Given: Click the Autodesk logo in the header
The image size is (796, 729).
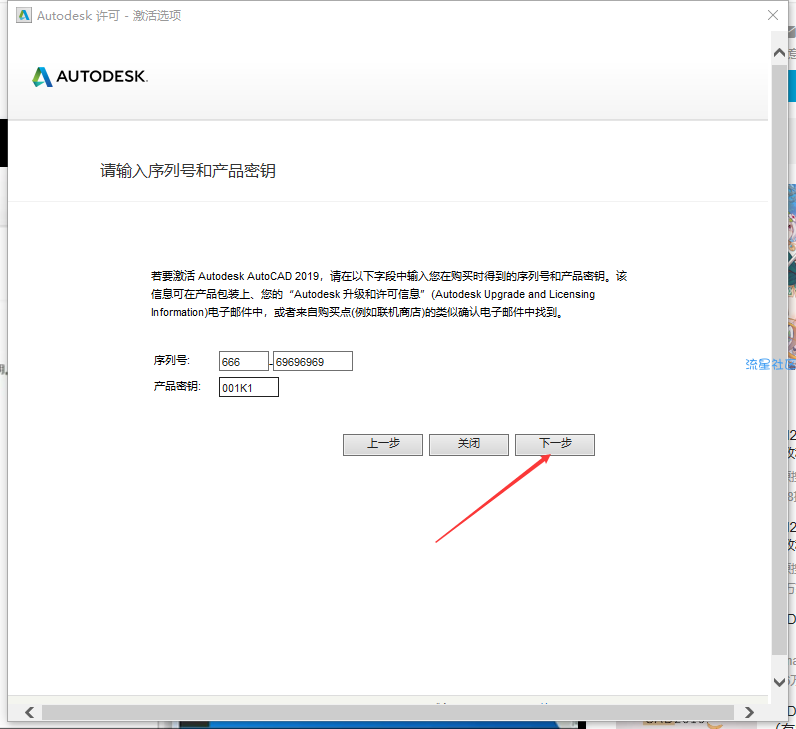Looking at the screenshot, I should tap(90, 77).
